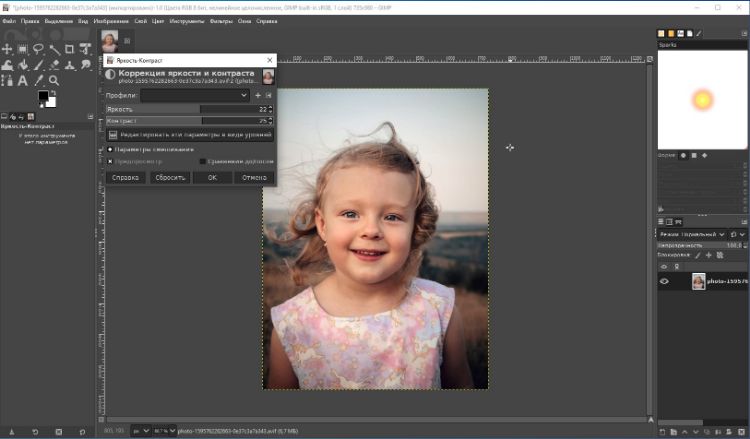Click the OK button in dialog
The image size is (750, 439).
[x=212, y=177]
